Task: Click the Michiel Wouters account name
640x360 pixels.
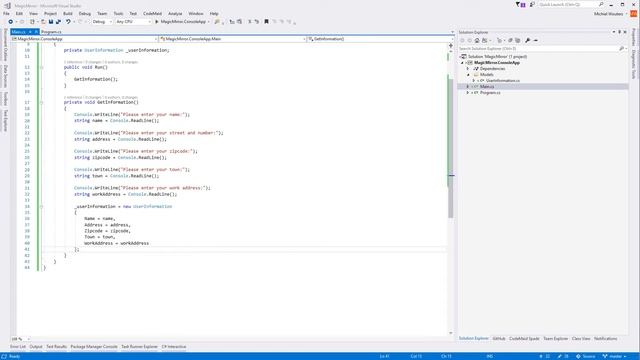Action: coord(608,14)
